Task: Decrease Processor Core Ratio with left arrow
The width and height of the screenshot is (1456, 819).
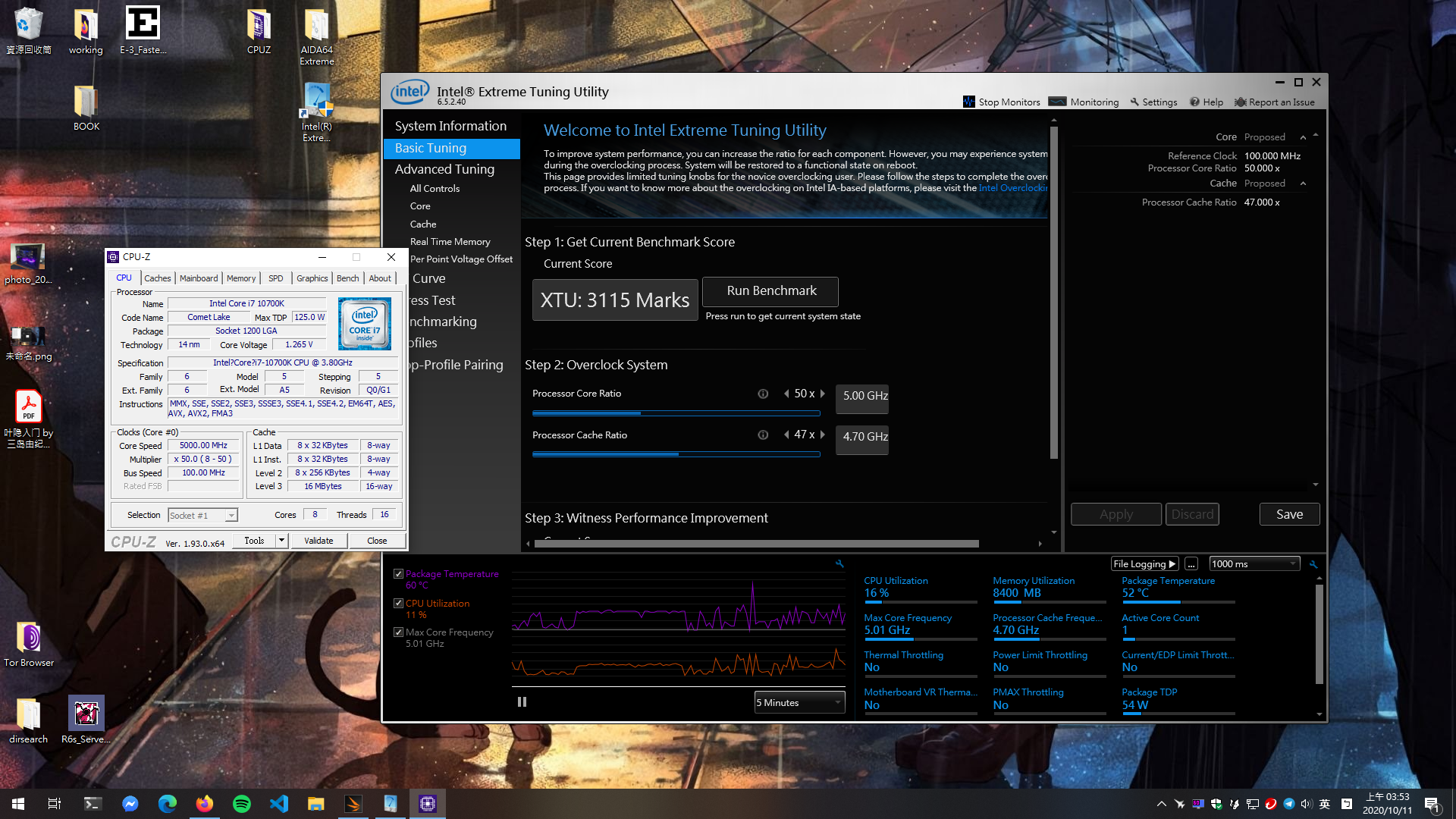Action: (x=786, y=394)
